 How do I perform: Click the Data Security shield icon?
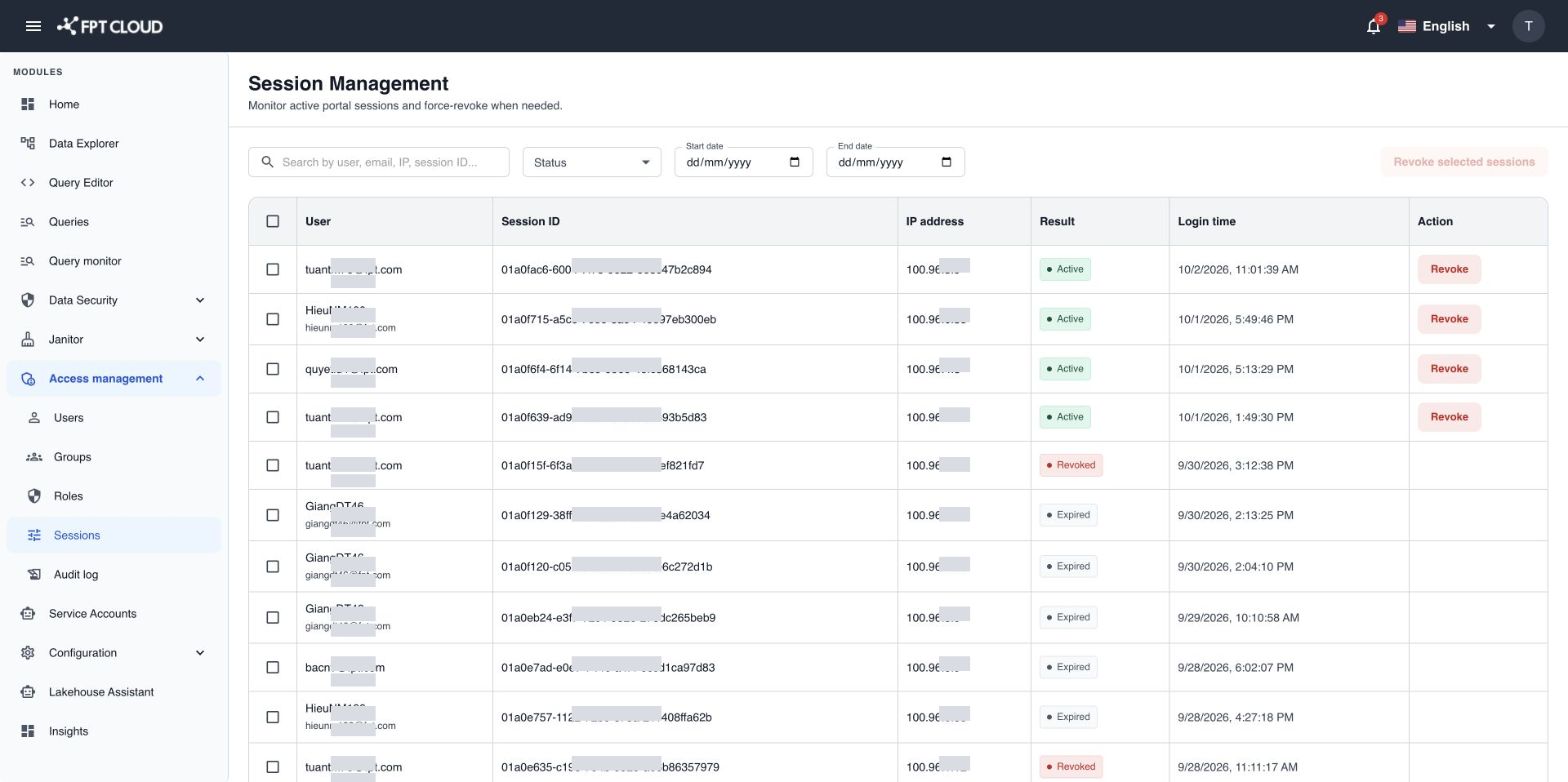click(28, 300)
